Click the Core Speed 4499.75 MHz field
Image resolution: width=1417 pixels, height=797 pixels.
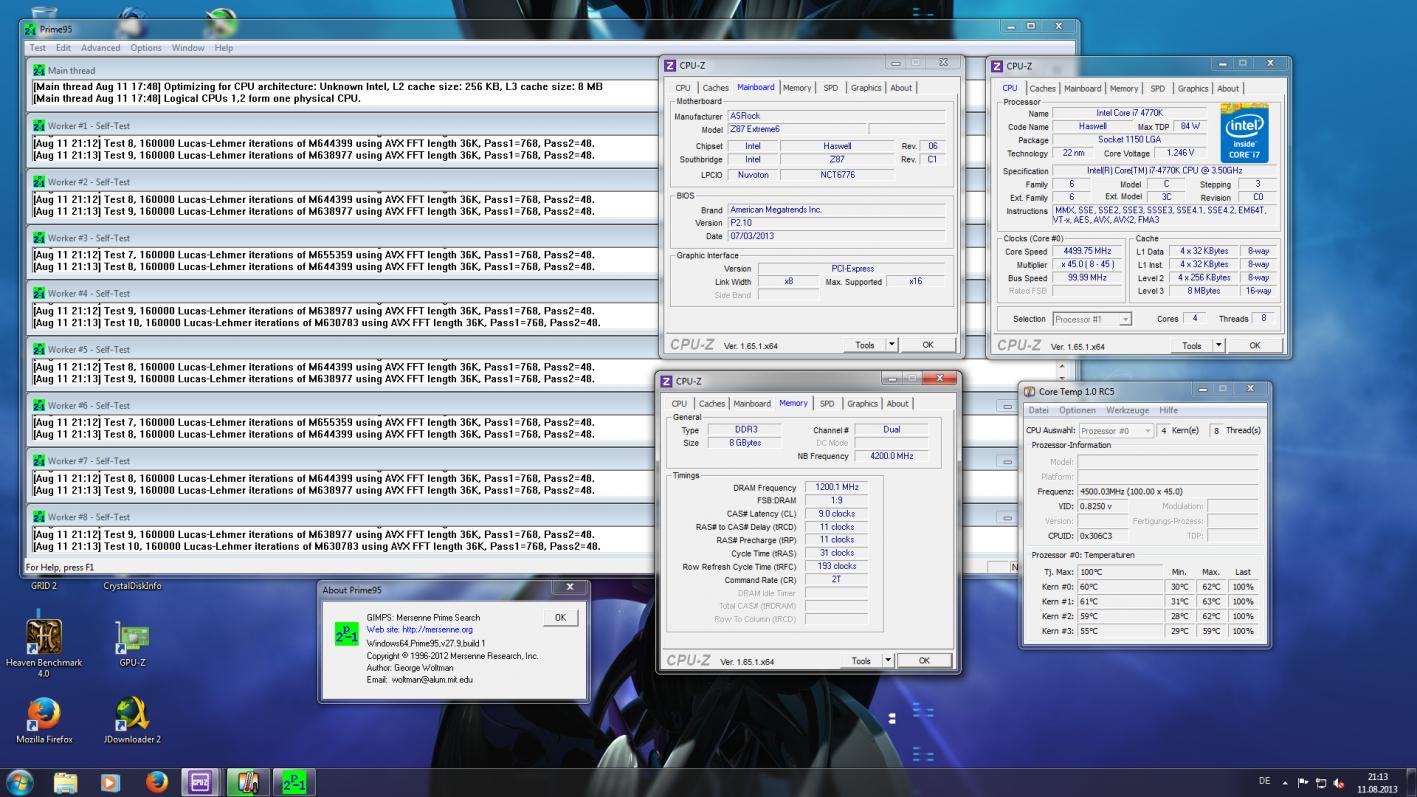(x=1087, y=251)
